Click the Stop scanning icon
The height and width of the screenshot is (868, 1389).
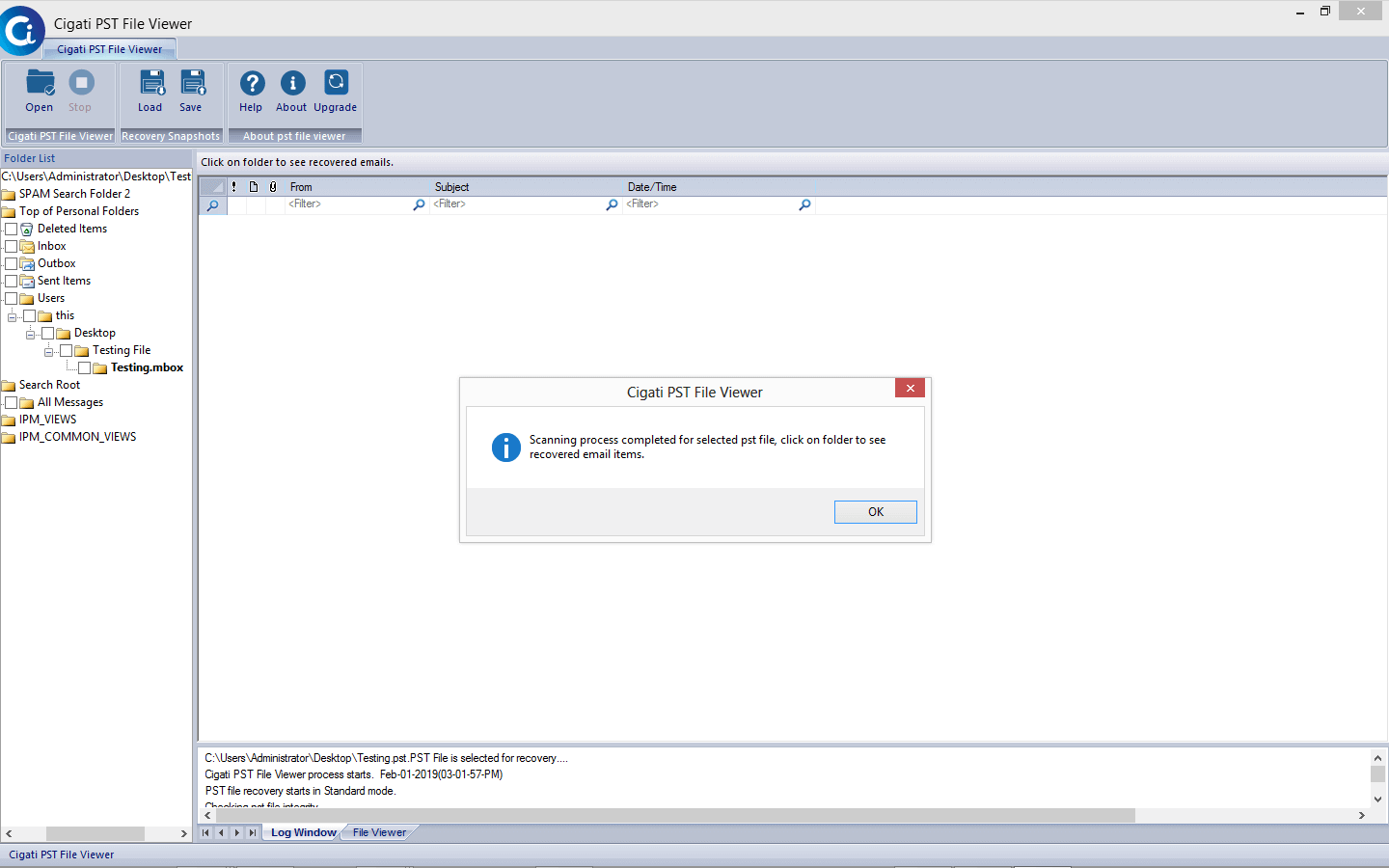pyautogui.click(x=81, y=83)
